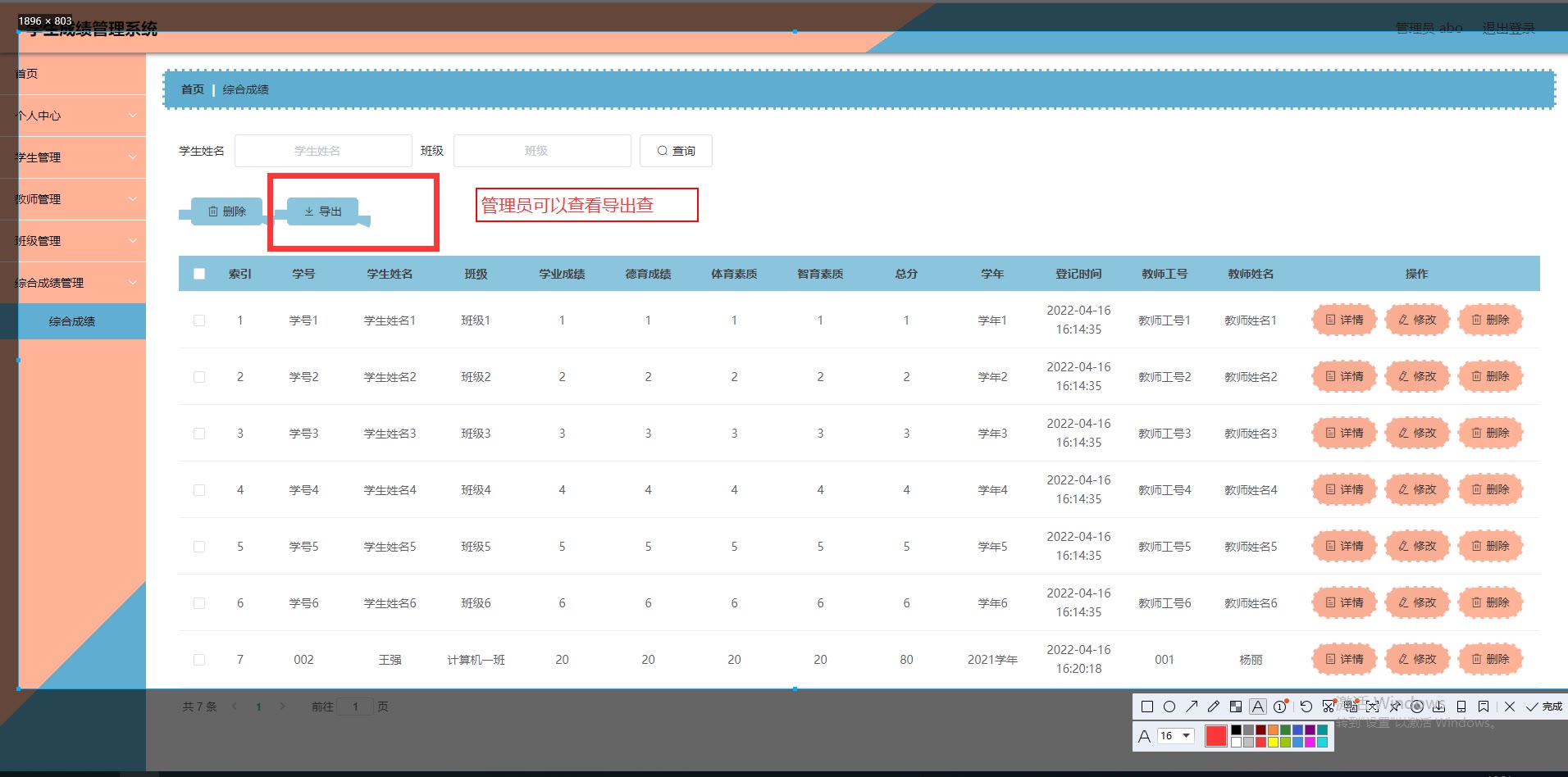Start screen recording from the screenshot toolbar
The width and height of the screenshot is (1568, 777).
pyautogui.click(x=1417, y=707)
